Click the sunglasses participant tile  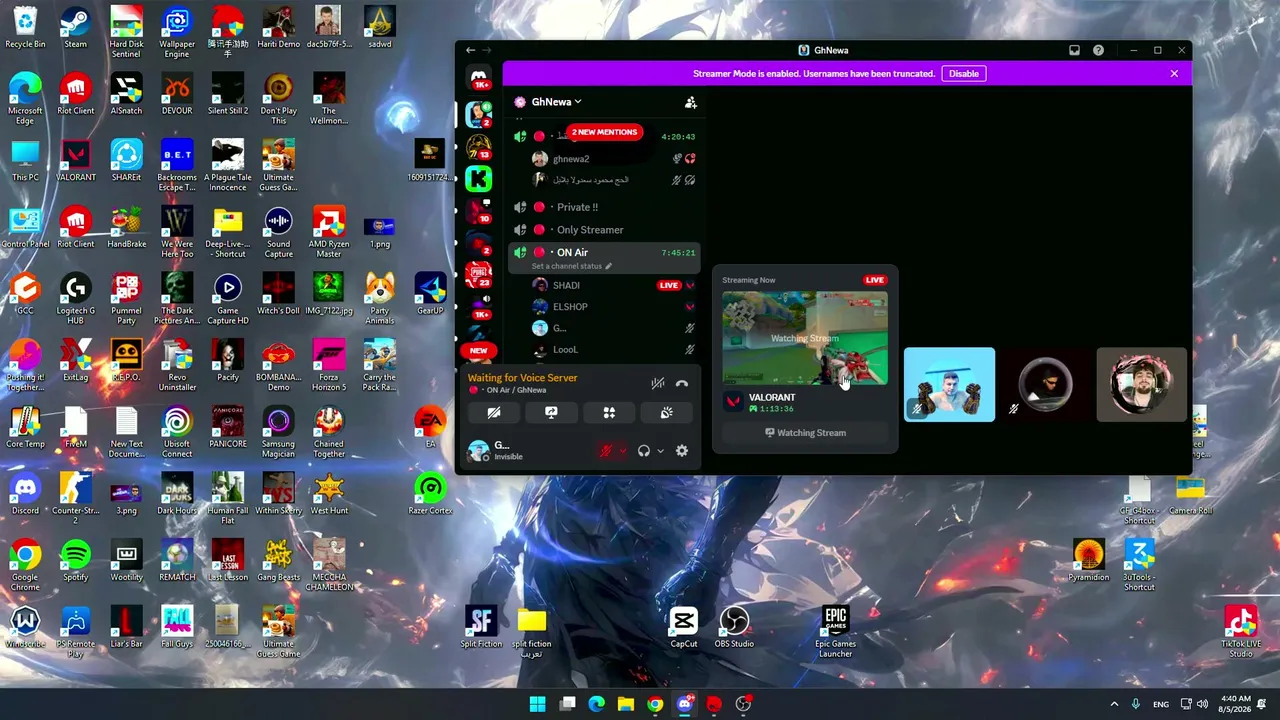[1045, 385]
